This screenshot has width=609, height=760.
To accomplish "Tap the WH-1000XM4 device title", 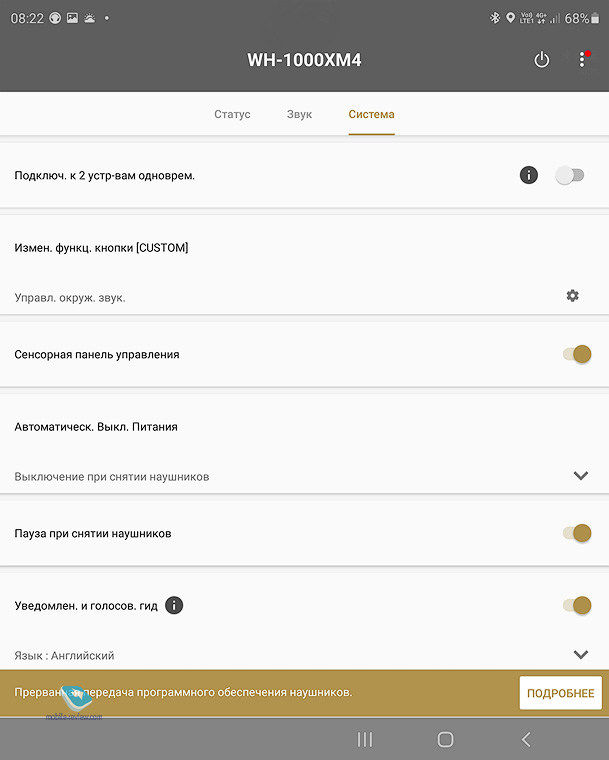I will click(304, 60).
